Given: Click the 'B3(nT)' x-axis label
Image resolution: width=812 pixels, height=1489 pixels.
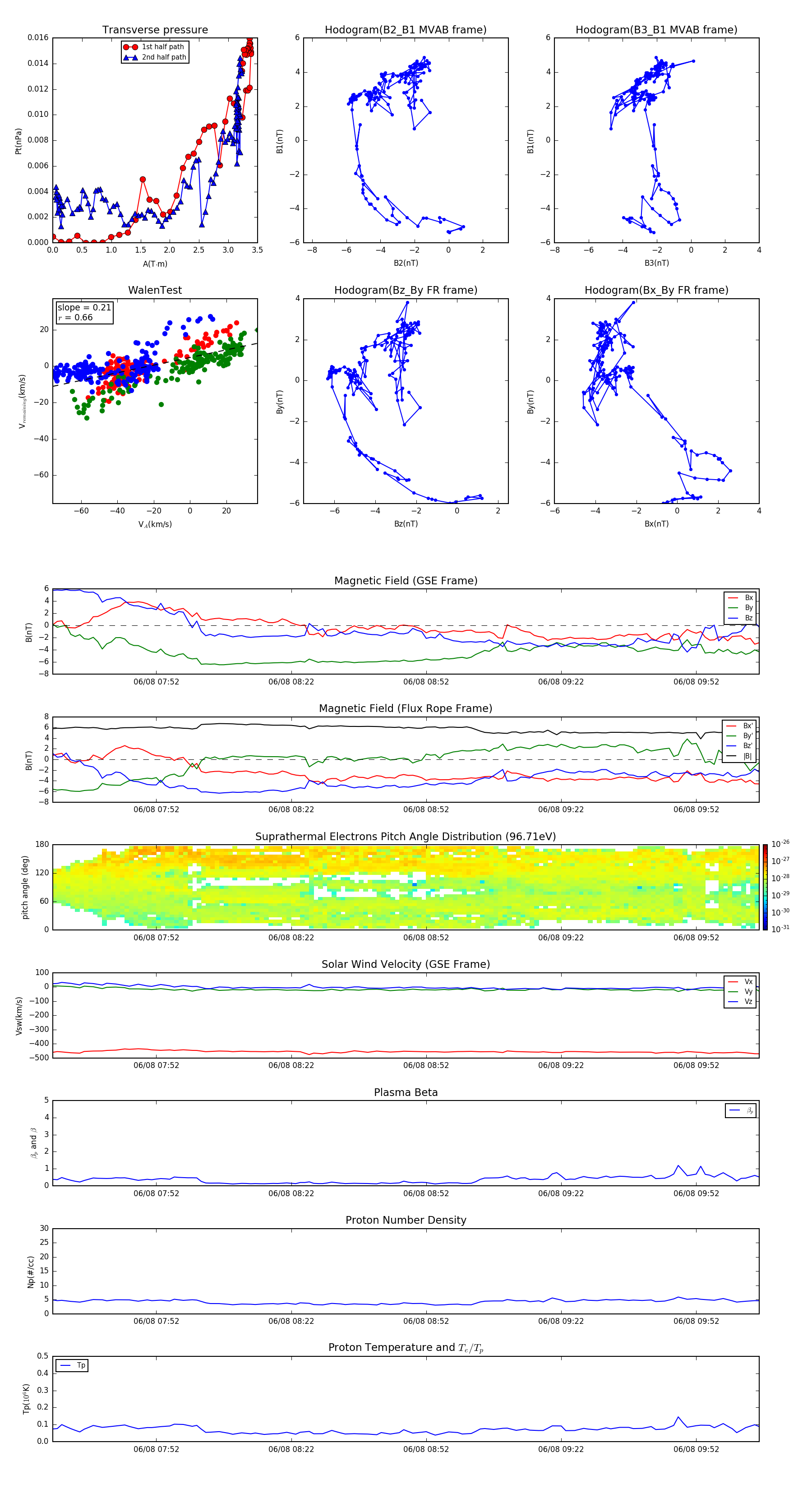Looking at the screenshot, I should [x=656, y=263].
